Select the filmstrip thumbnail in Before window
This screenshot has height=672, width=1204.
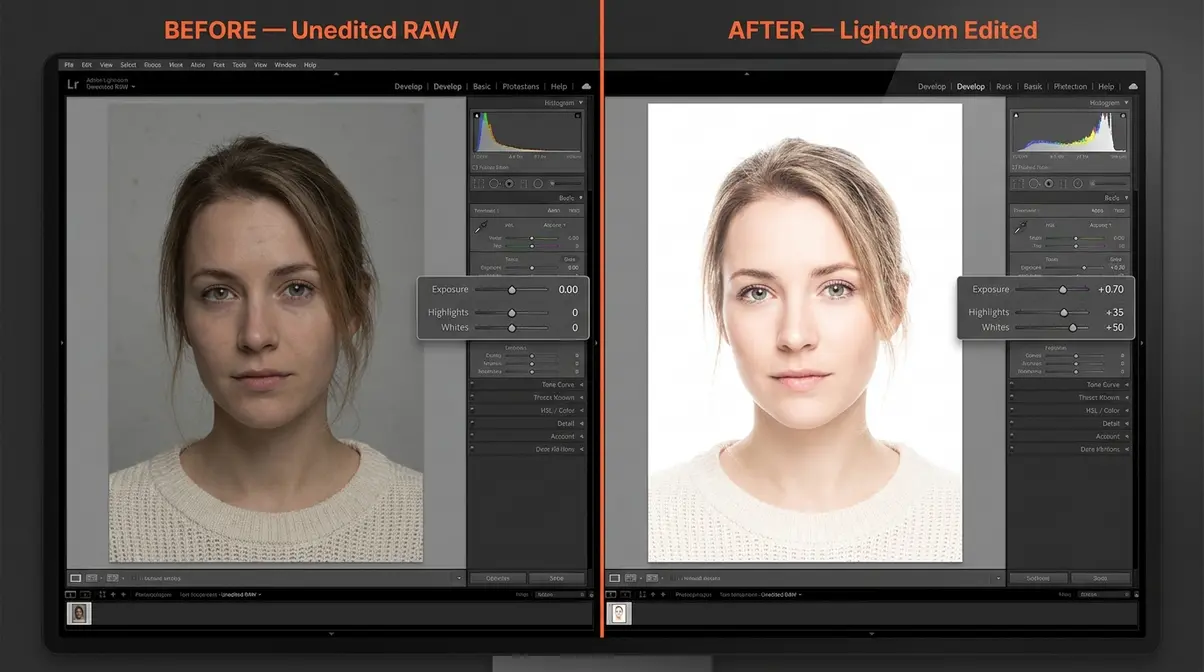point(79,613)
